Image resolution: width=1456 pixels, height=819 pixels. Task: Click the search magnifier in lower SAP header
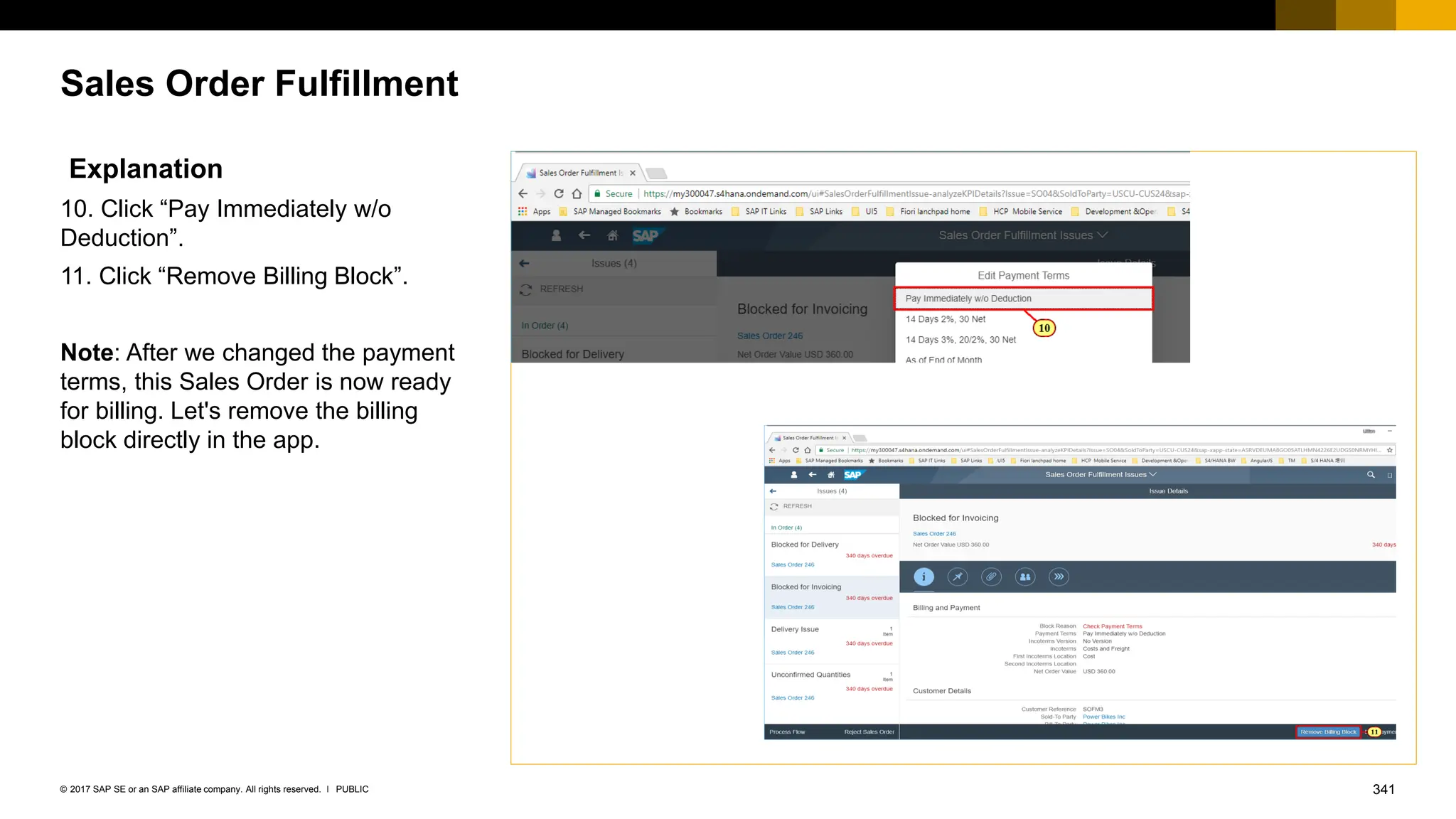click(x=1371, y=474)
